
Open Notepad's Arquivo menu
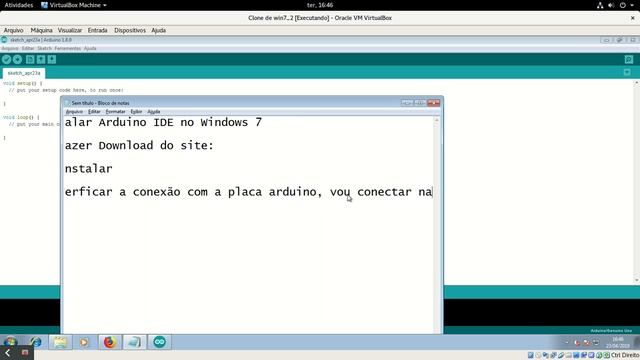click(74, 111)
